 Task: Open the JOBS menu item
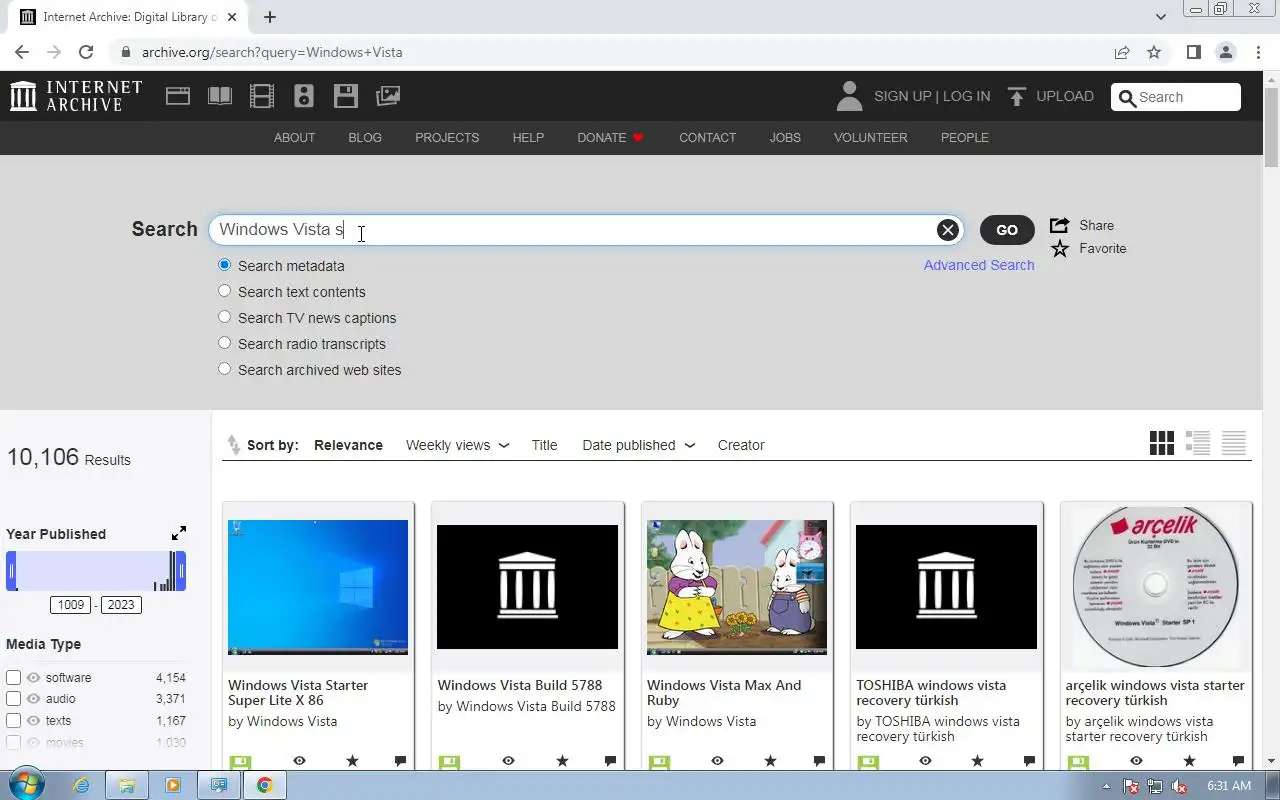click(785, 138)
